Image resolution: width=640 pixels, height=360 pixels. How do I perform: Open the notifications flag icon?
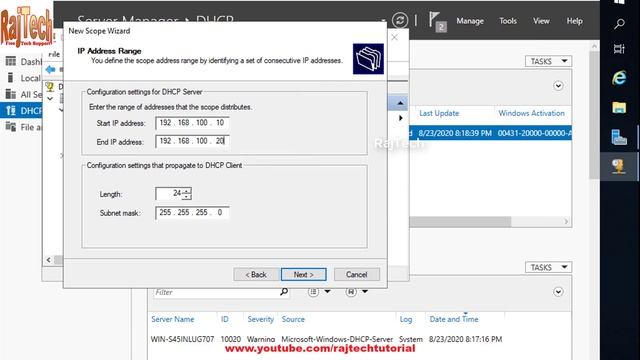437,21
